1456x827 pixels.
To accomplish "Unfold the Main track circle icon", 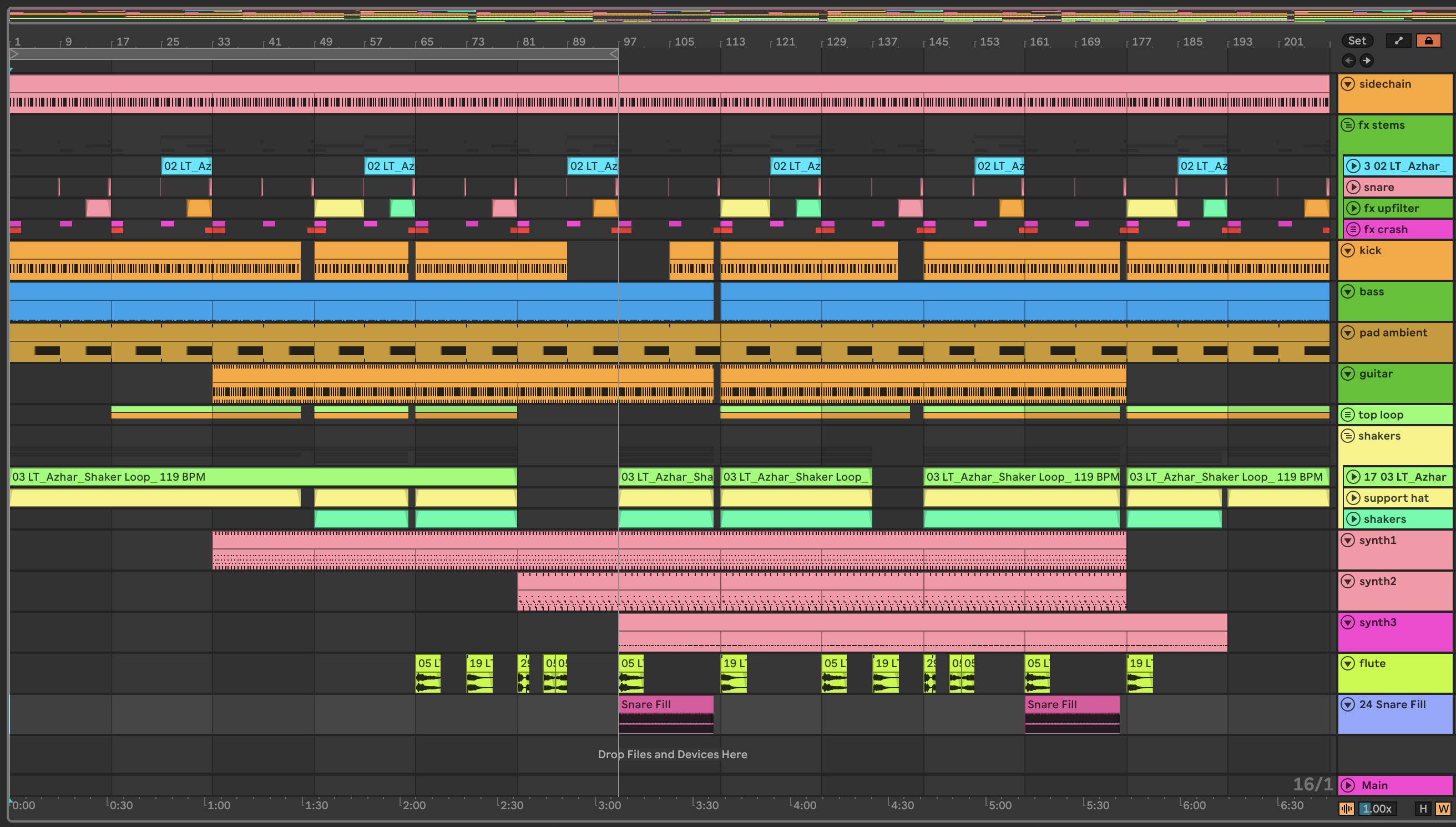I will 1348,785.
